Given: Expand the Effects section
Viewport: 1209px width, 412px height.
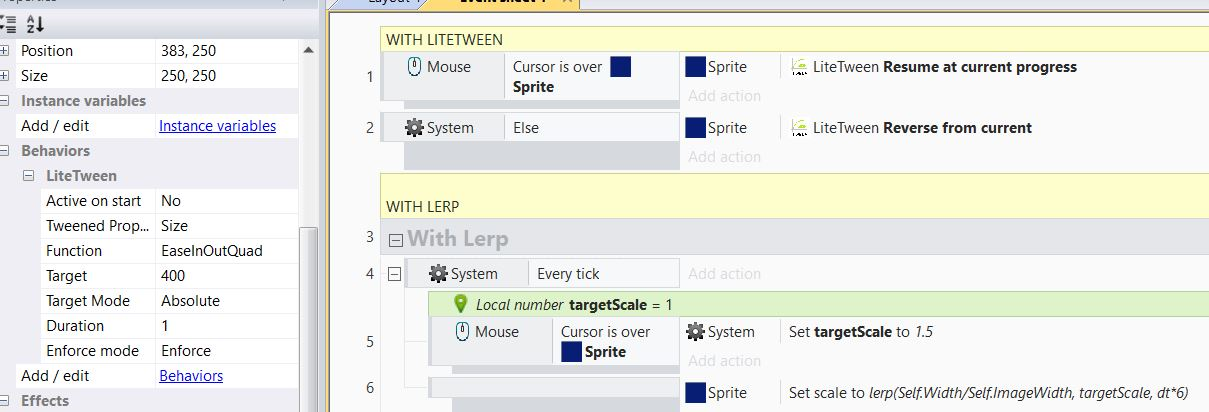Looking at the screenshot, I should pos(6,401).
